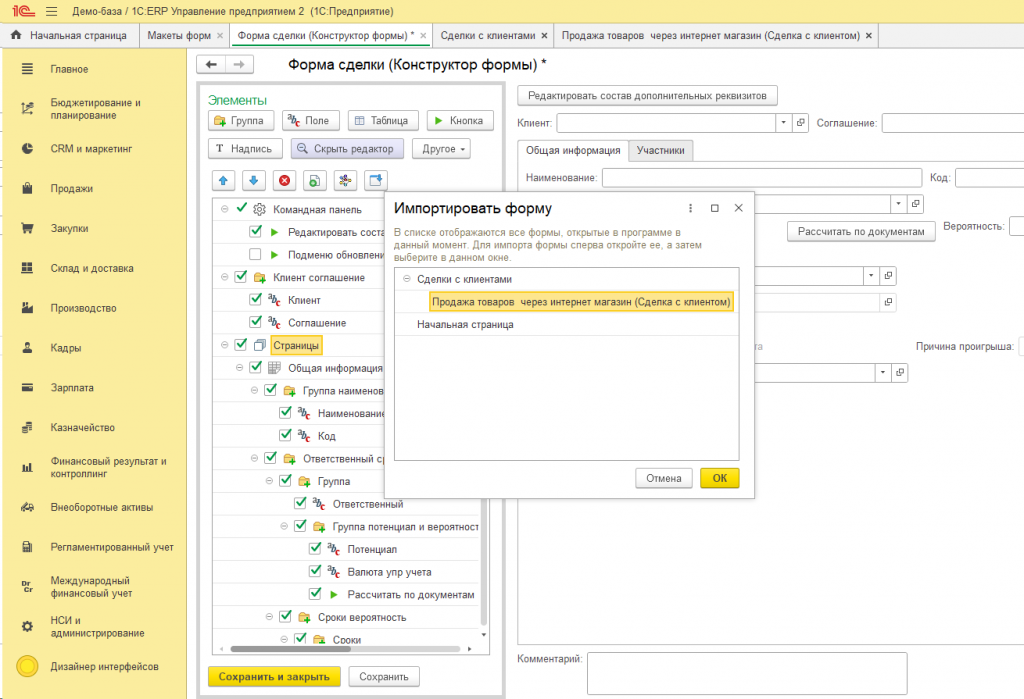Screen dimensions: 1024x699
Task: Click Скрыть редактор button
Action: 347,149
